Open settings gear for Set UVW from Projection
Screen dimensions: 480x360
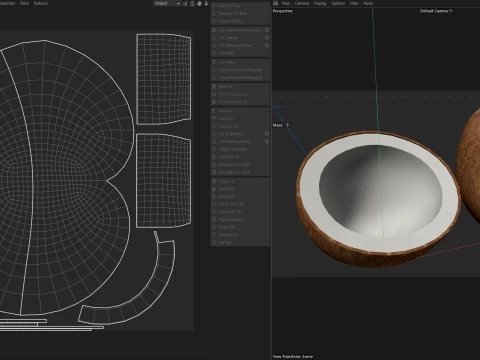[x=267, y=30]
